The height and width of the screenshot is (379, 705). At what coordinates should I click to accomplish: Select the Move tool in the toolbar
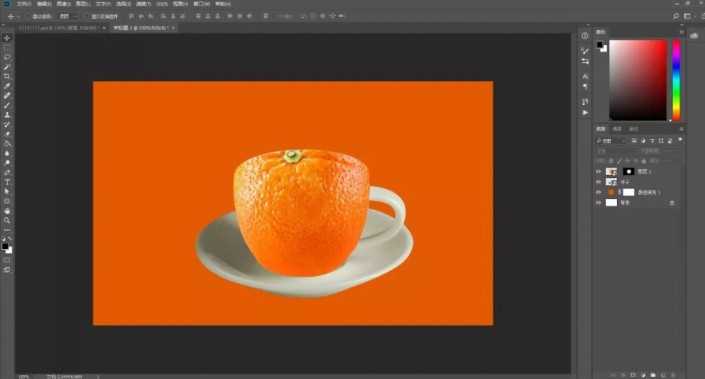point(7,38)
